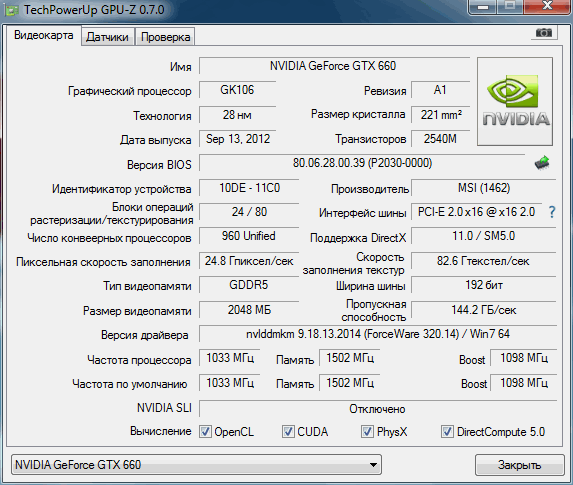573x485 pixels.
Task: Click the camera screenshot icon
Action: point(543,33)
